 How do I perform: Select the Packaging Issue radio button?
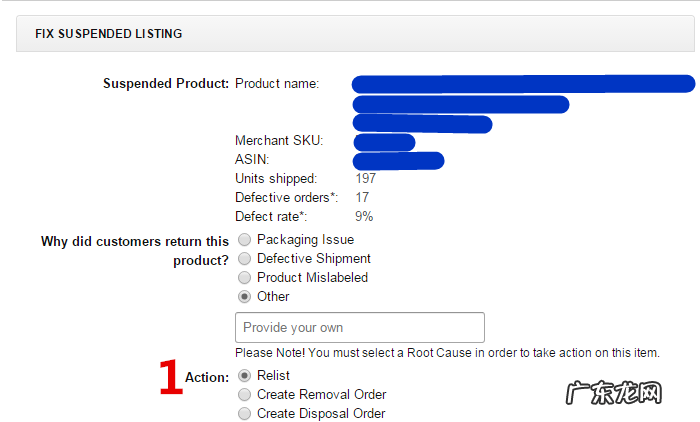[x=245, y=240]
